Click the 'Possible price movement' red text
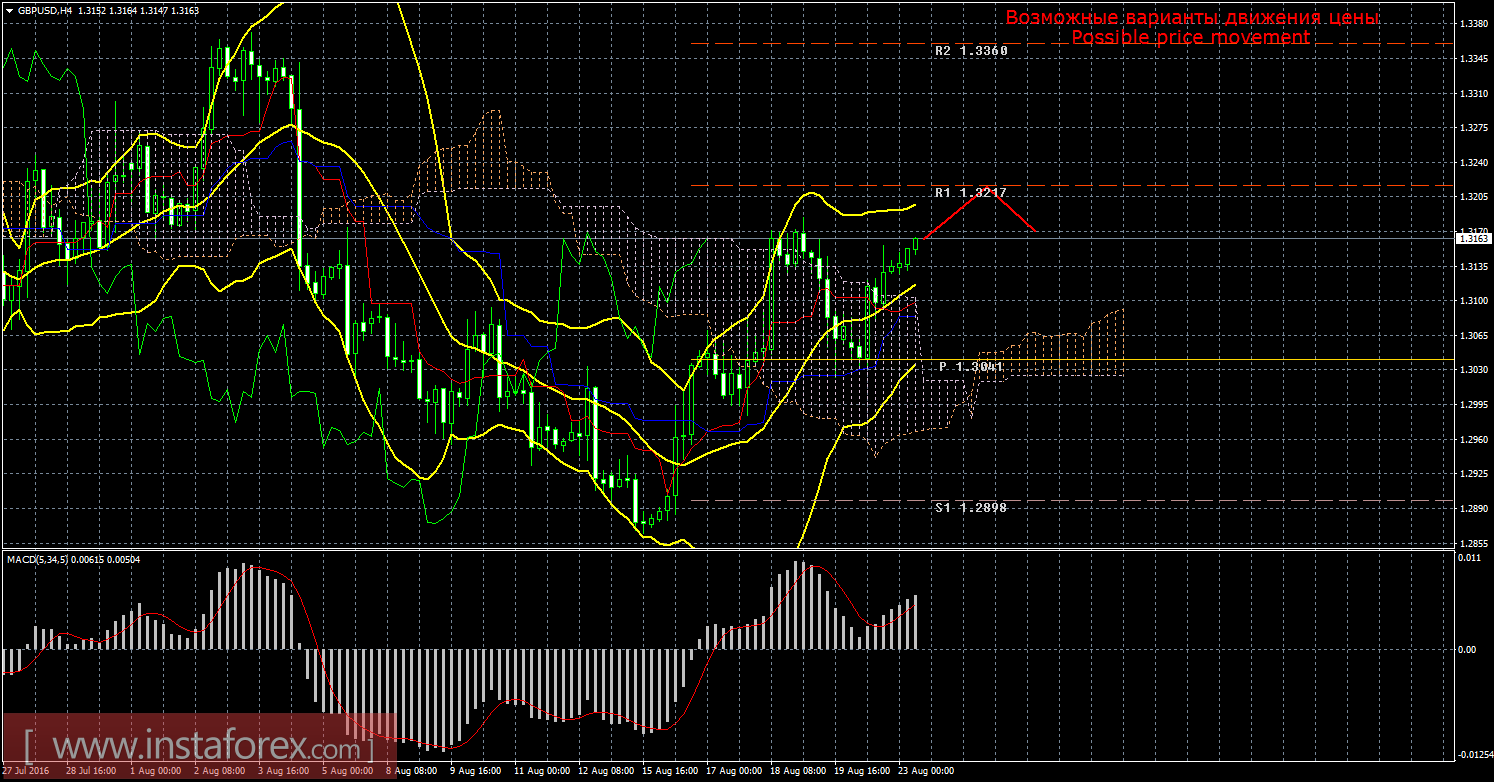1494x782 pixels. click(1190, 37)
